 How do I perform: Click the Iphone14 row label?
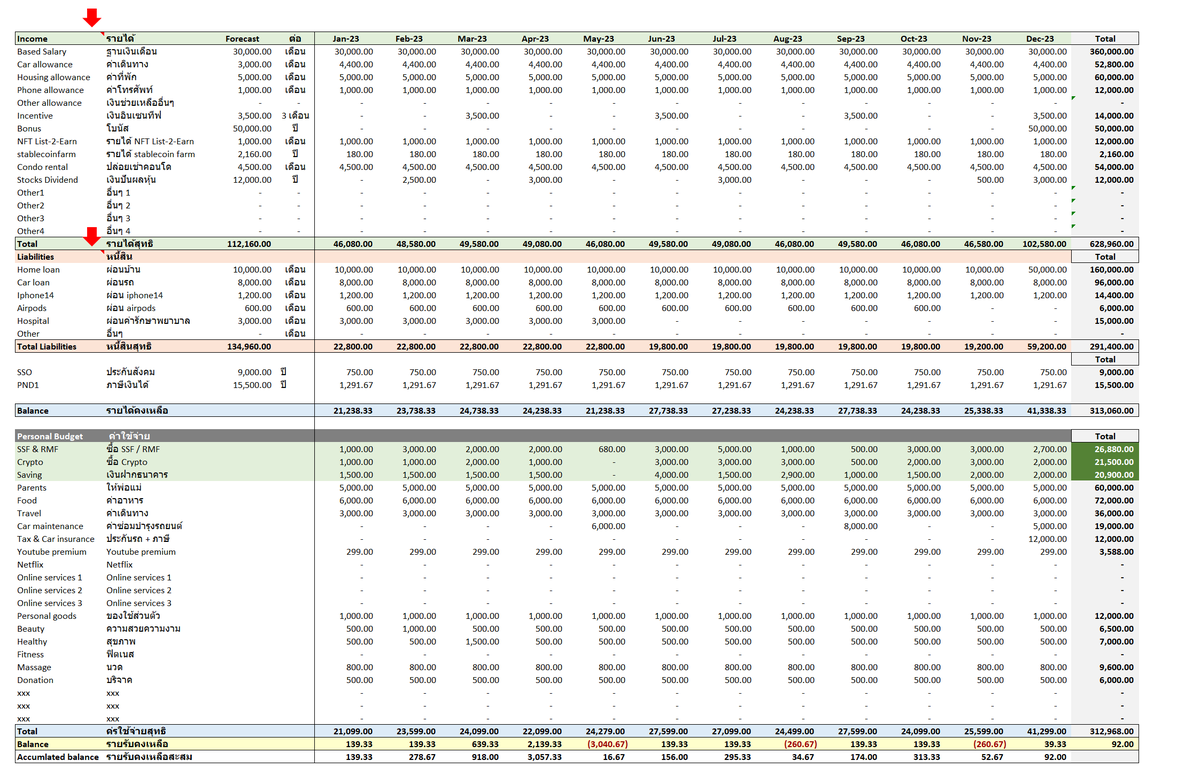(x=36, y=296)
